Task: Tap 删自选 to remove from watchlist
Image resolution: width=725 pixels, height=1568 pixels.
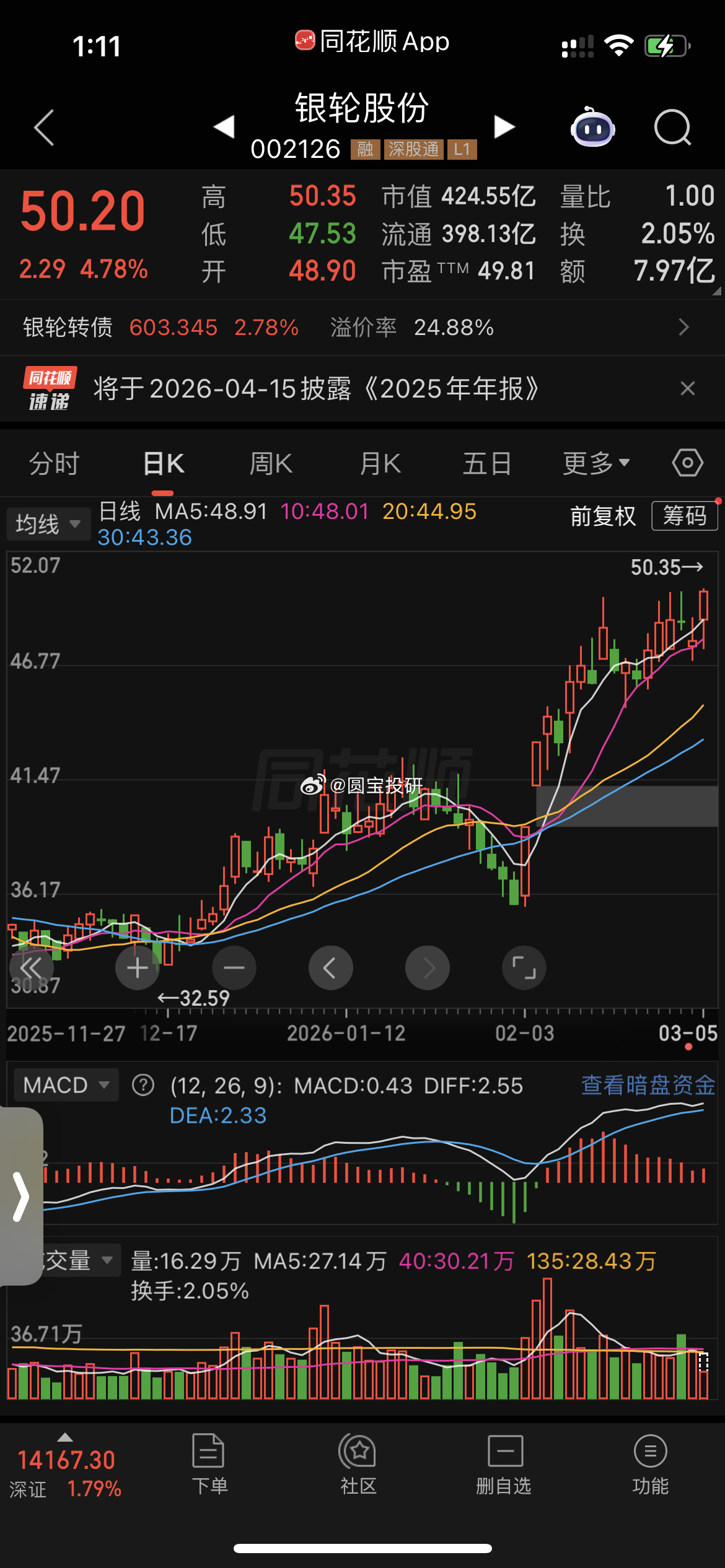Action: tap(504, 1465)
